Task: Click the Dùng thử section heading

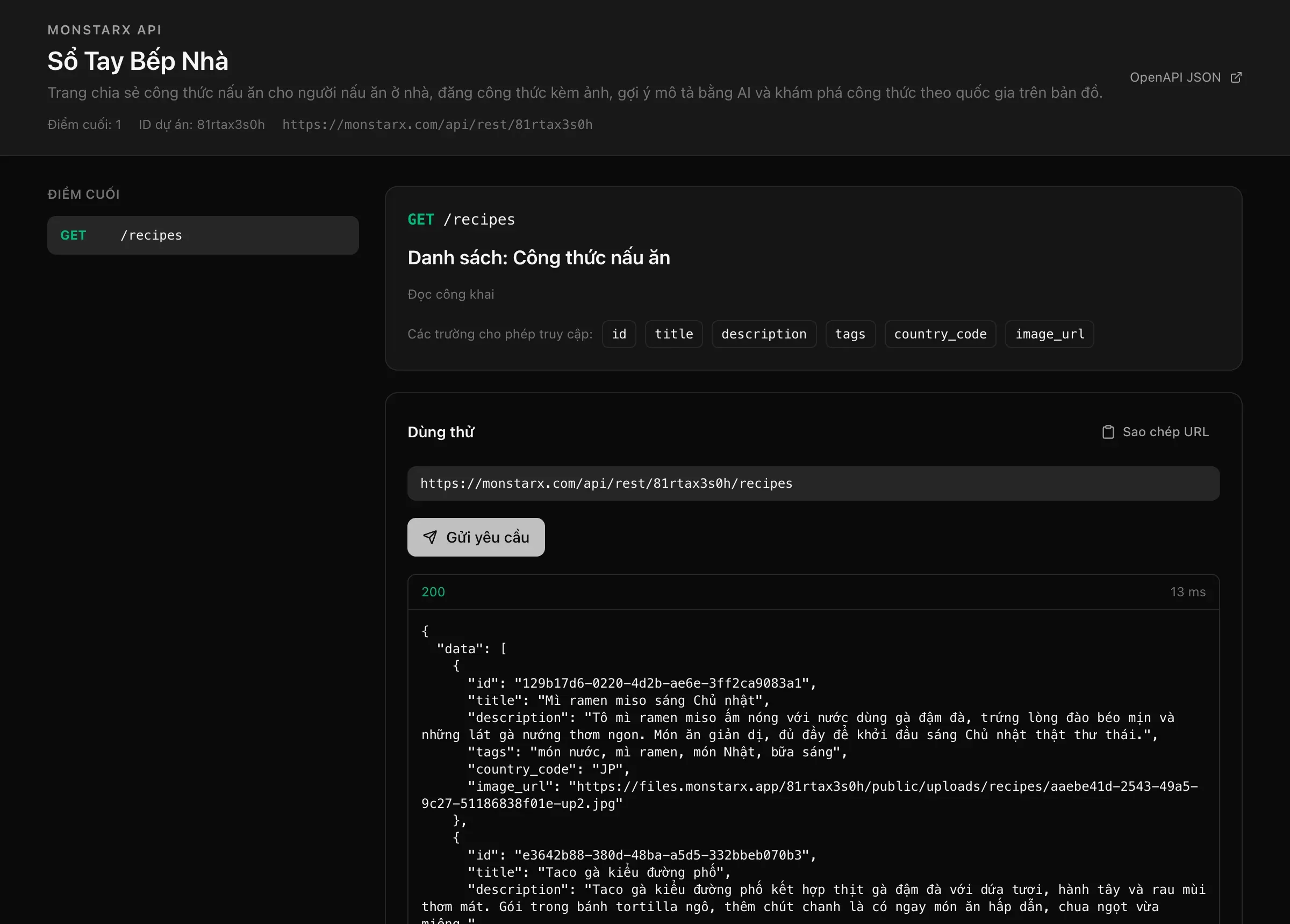Action: pos(441,432)
